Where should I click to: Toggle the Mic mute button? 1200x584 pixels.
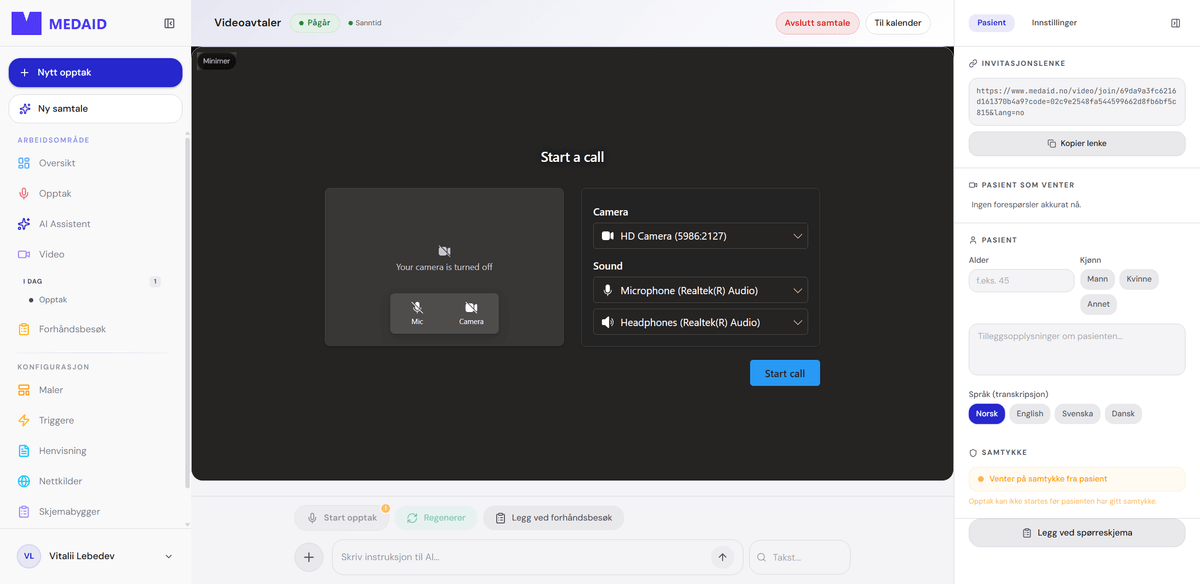[x=417, y=313]
